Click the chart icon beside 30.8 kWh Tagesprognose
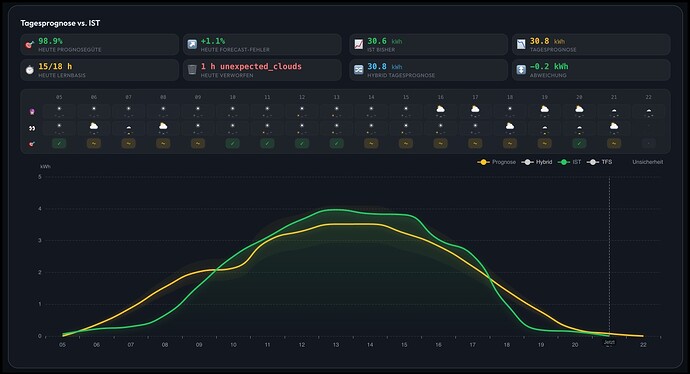Screen dimensions: 690x374 point(521,44)
